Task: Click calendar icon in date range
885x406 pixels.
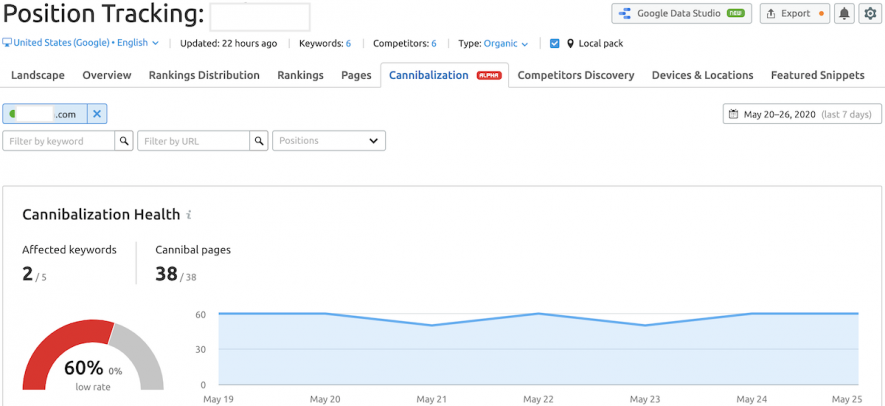Action: (x=733, y=114)
